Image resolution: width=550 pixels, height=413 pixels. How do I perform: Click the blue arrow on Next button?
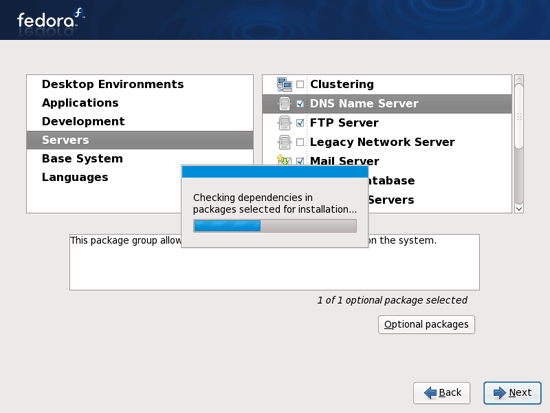coord(499,393)
